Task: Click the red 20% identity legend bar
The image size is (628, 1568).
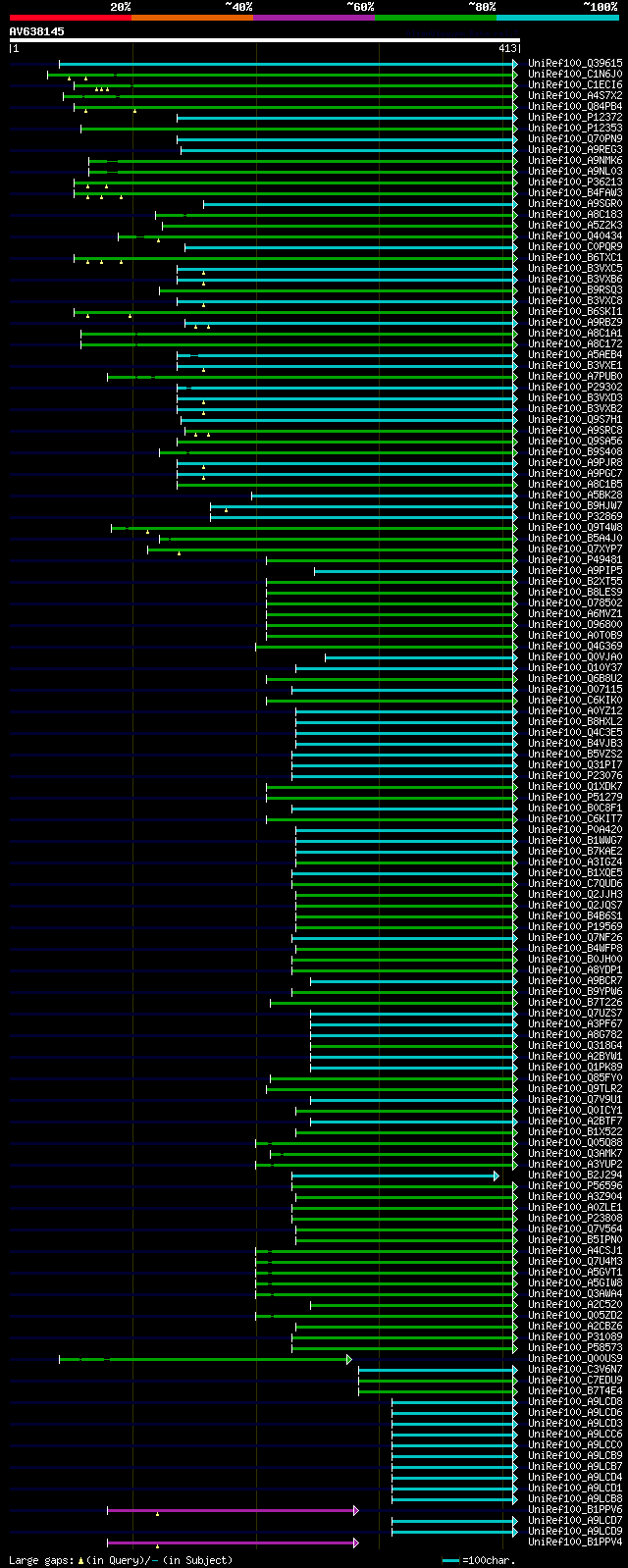Action: point(70,17)
